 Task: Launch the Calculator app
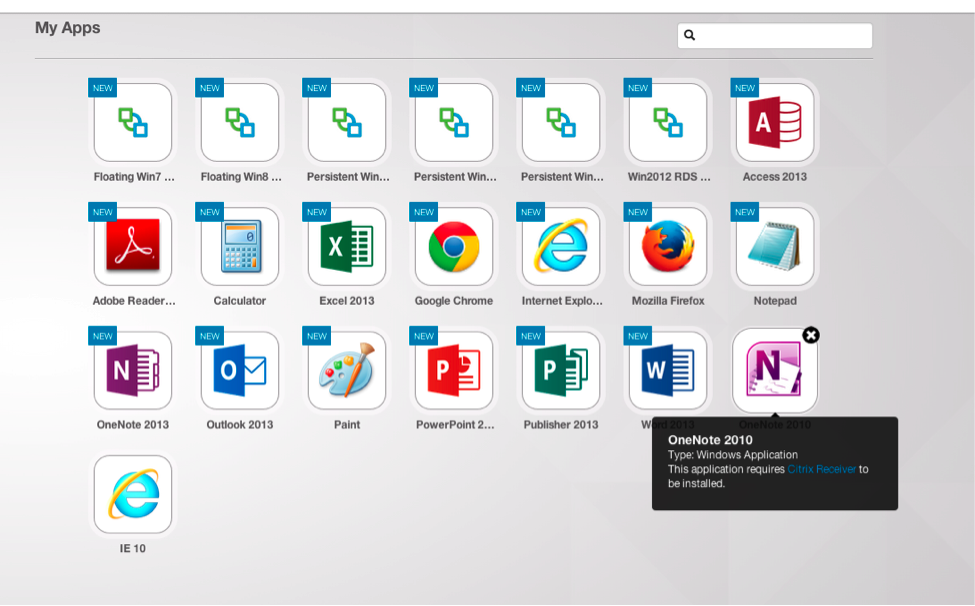240,246
